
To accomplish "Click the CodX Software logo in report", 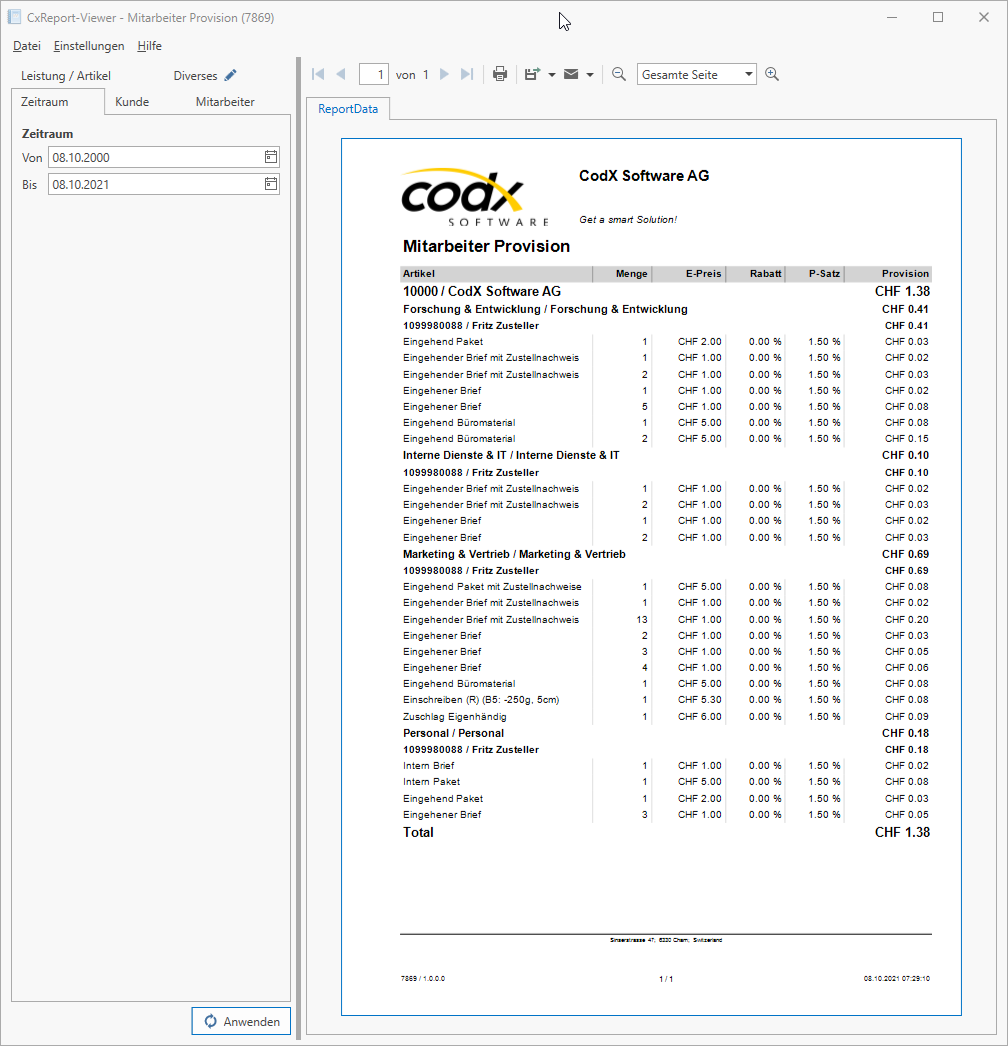I will click(475, 197).
